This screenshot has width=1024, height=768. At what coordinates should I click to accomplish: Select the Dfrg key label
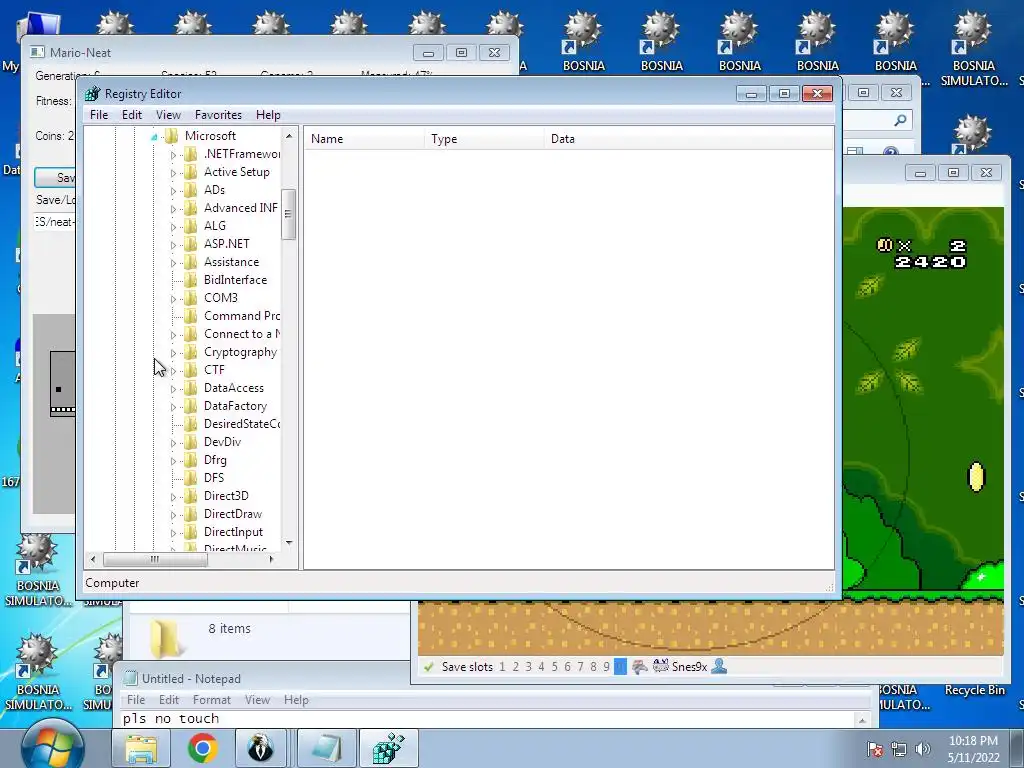(x=215, y=460)
